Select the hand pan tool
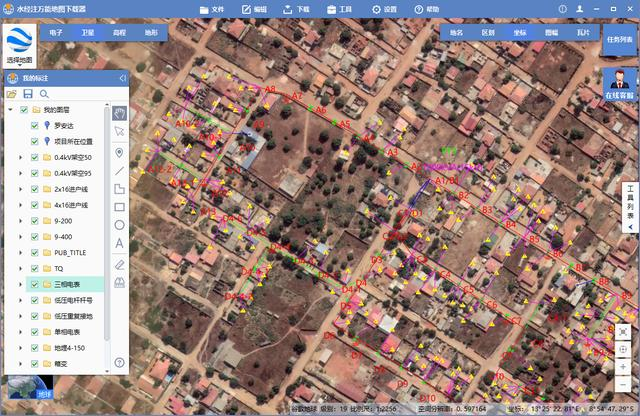Screen dimensions: 640x416 click(120, 113)
